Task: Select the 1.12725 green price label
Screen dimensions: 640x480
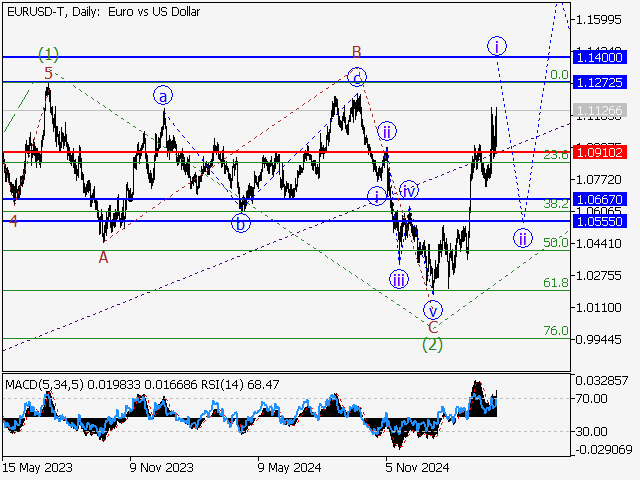Action: pos(600,81)
